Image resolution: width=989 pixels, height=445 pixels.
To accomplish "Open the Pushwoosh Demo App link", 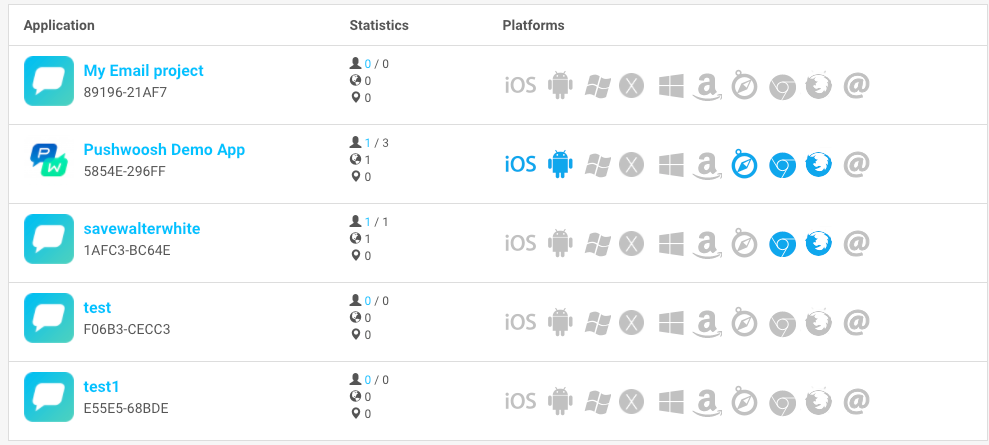I will 164,150.
